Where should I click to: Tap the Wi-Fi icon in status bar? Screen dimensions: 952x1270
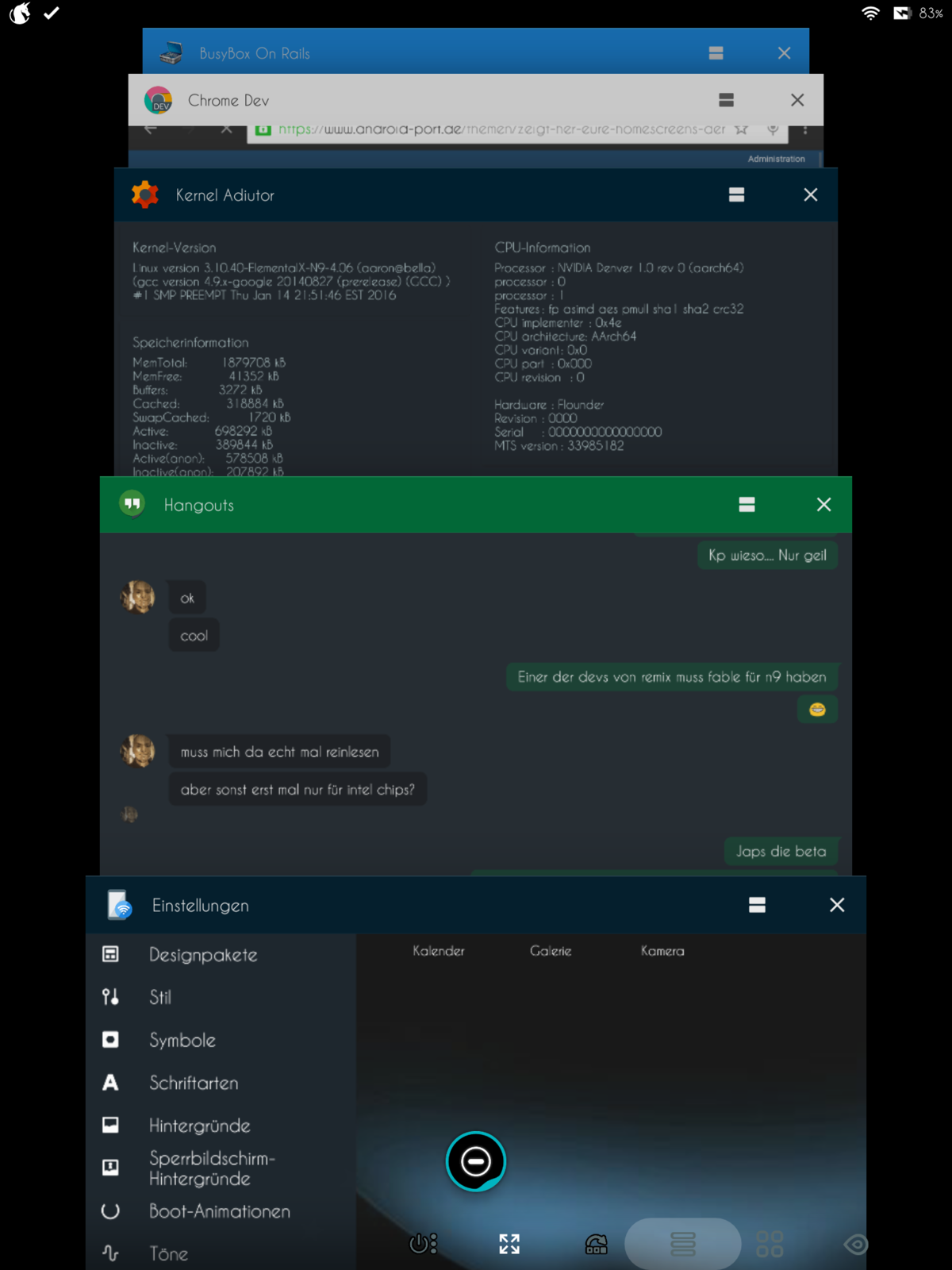[870, 13]
